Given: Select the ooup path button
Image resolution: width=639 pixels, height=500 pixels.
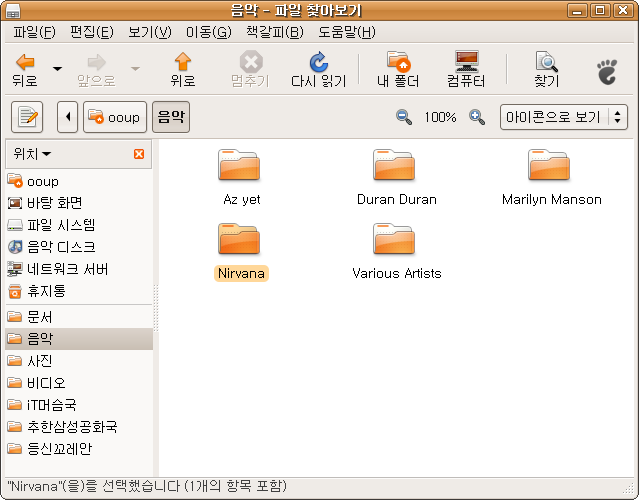Looking at the screenshot, I should coord(115,117).
